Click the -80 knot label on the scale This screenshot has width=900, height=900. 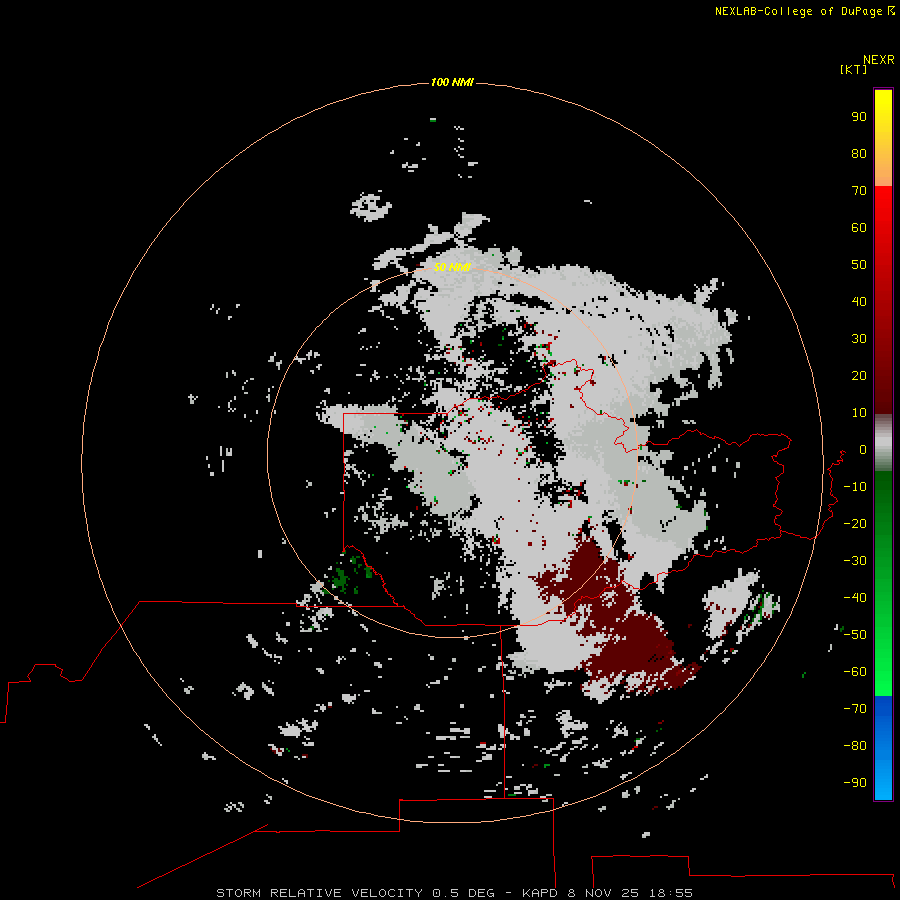pos(855,746)
